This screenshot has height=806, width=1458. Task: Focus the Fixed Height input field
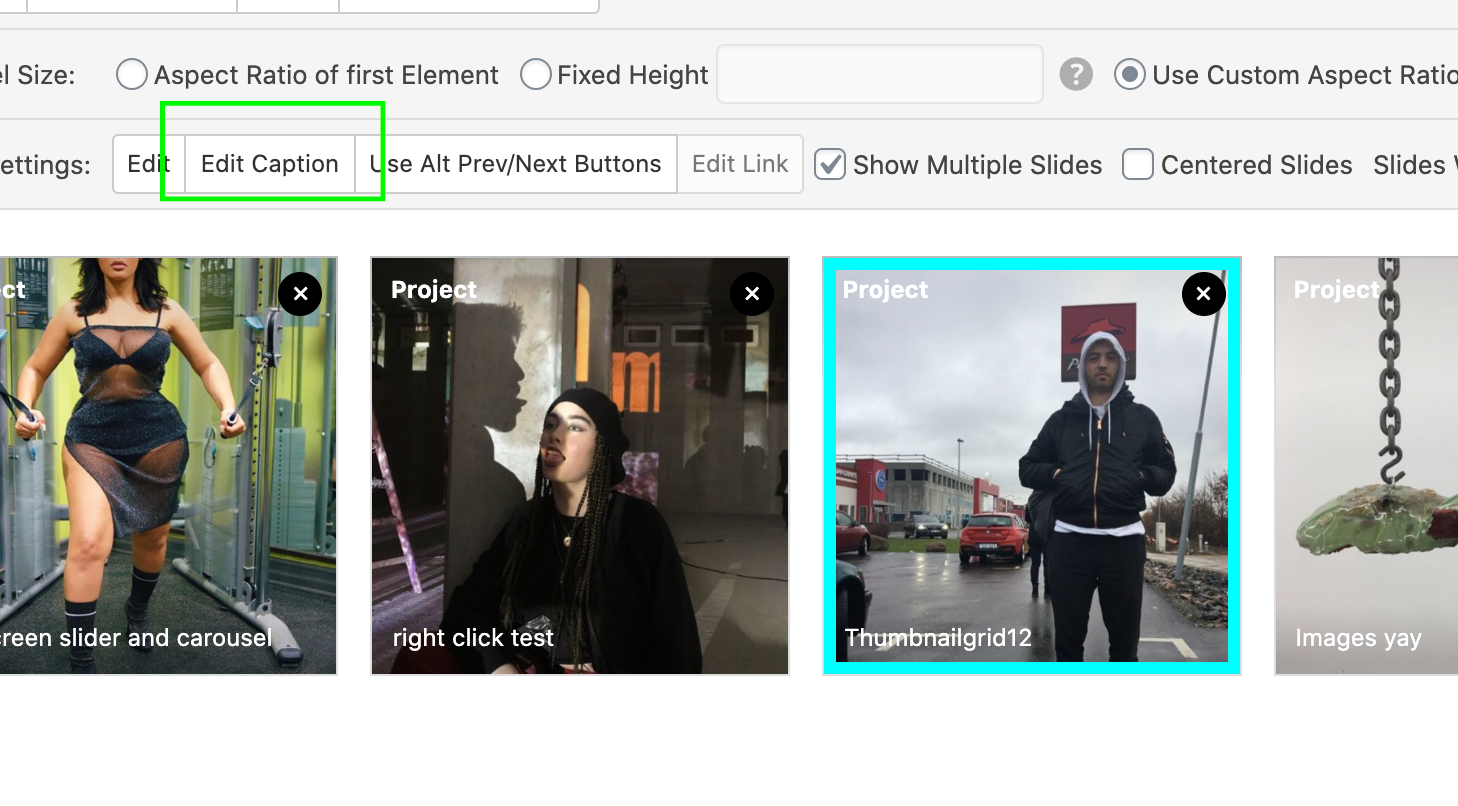tap(879, 75)
